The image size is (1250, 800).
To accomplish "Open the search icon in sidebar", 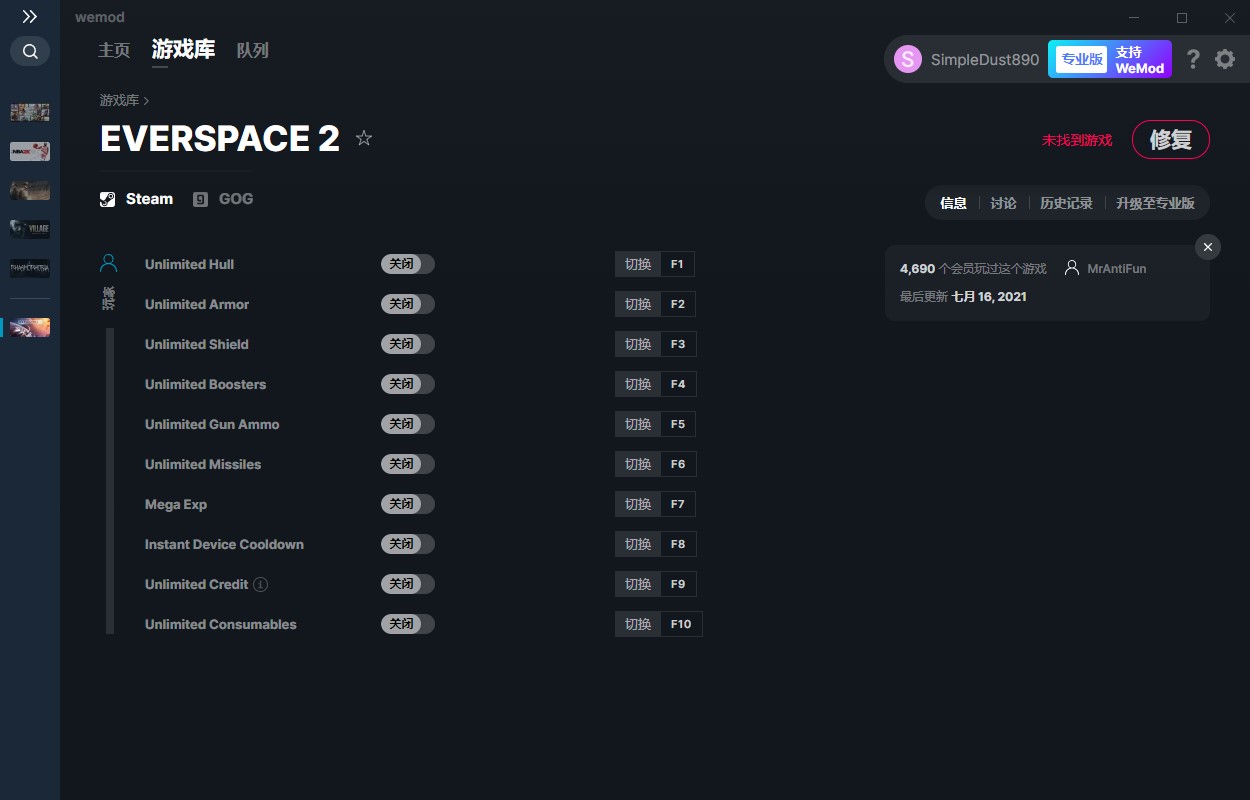I will (30, 51).
